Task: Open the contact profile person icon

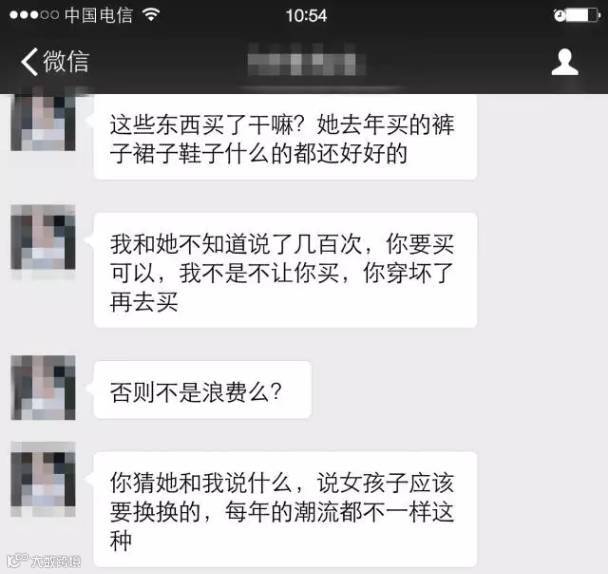Action: click(x=565, y=62)
